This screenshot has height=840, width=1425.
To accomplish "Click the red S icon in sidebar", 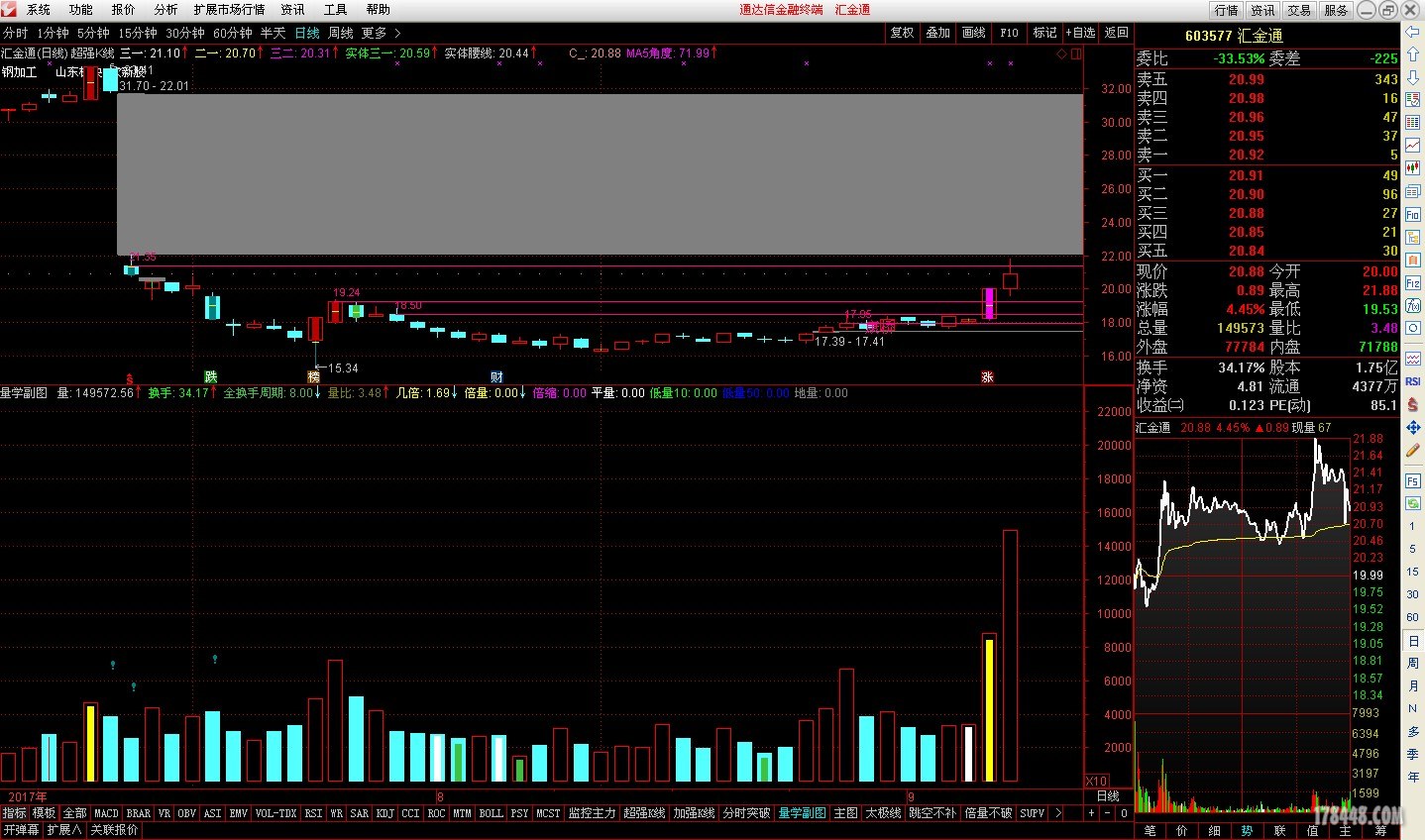I will coord(1413,404).
